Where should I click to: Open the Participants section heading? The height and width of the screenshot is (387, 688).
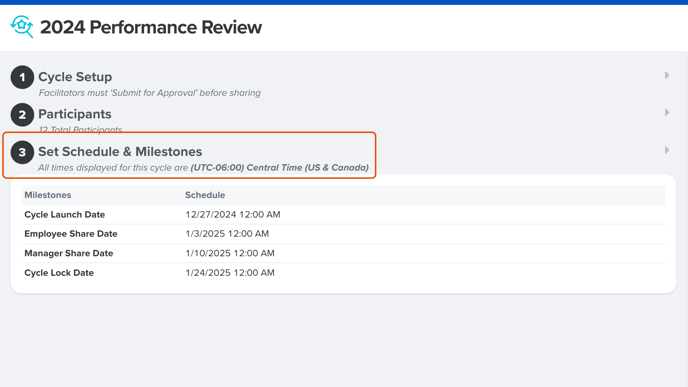[75, 114]
